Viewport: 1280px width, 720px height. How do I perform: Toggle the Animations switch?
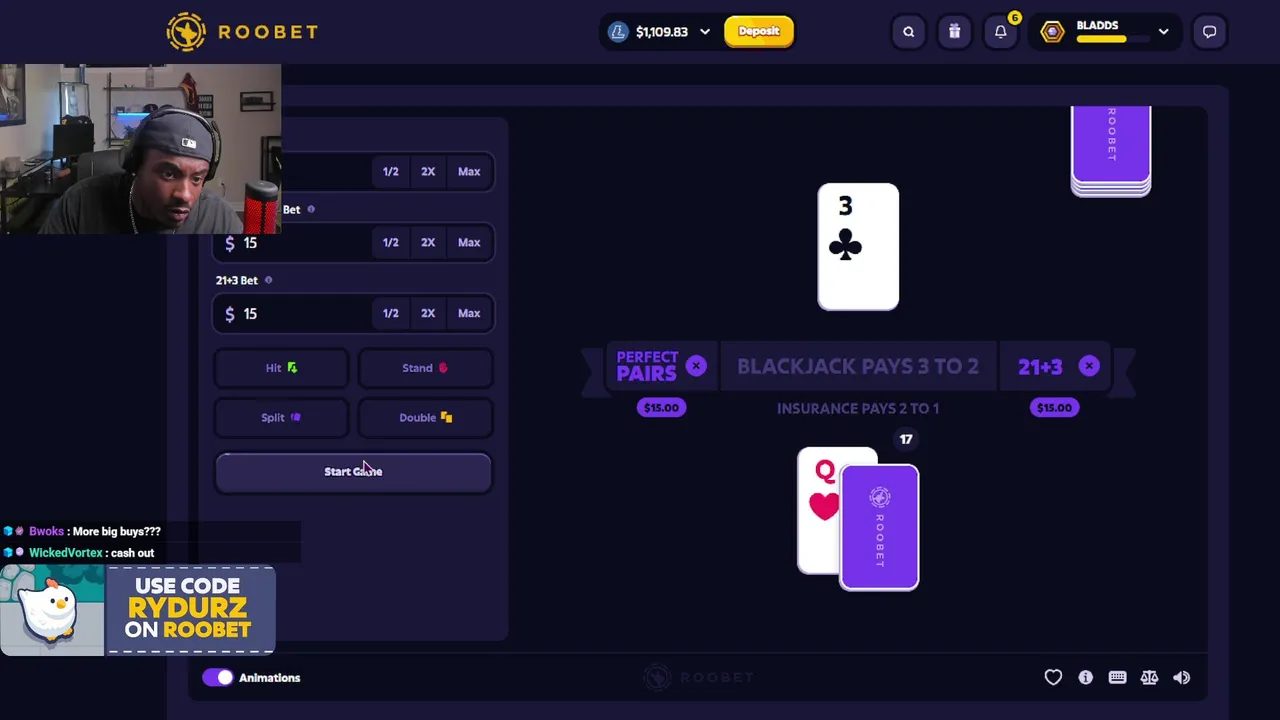(x=217, y=677)
